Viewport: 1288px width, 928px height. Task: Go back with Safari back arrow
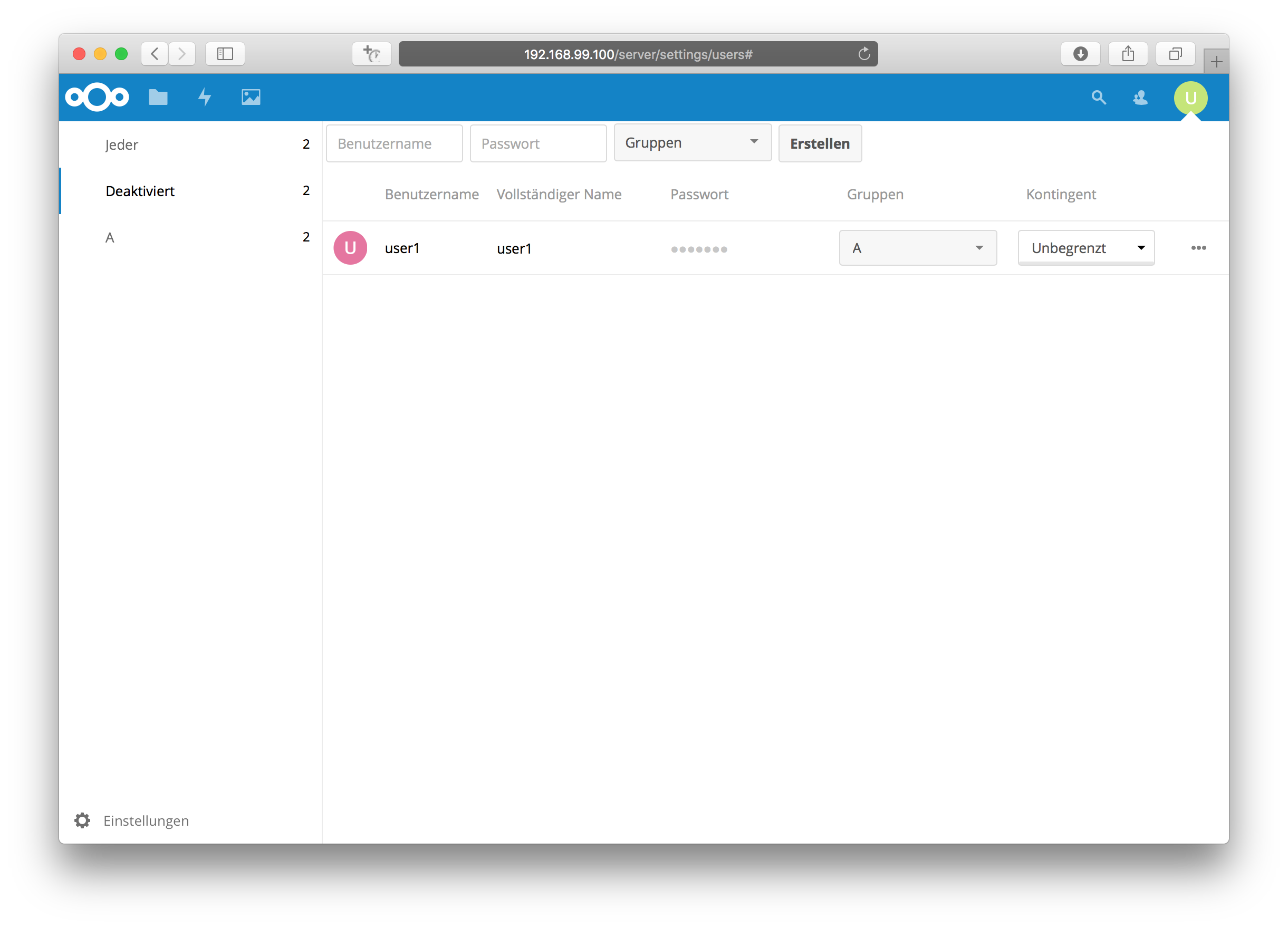155,54
